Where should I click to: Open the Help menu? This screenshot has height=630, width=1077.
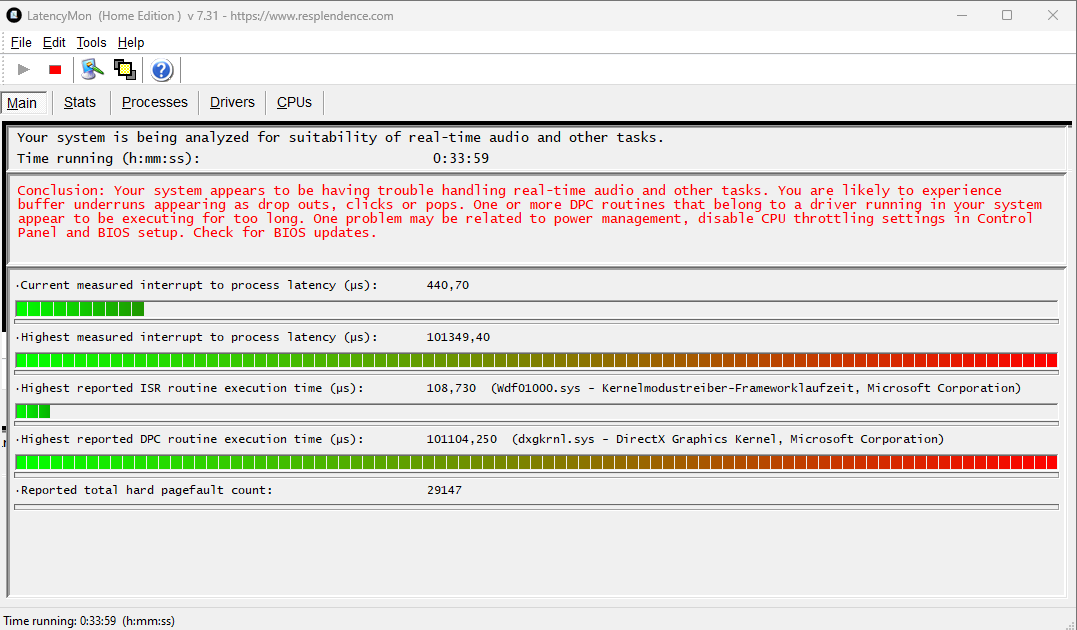[x=131, y=42]
